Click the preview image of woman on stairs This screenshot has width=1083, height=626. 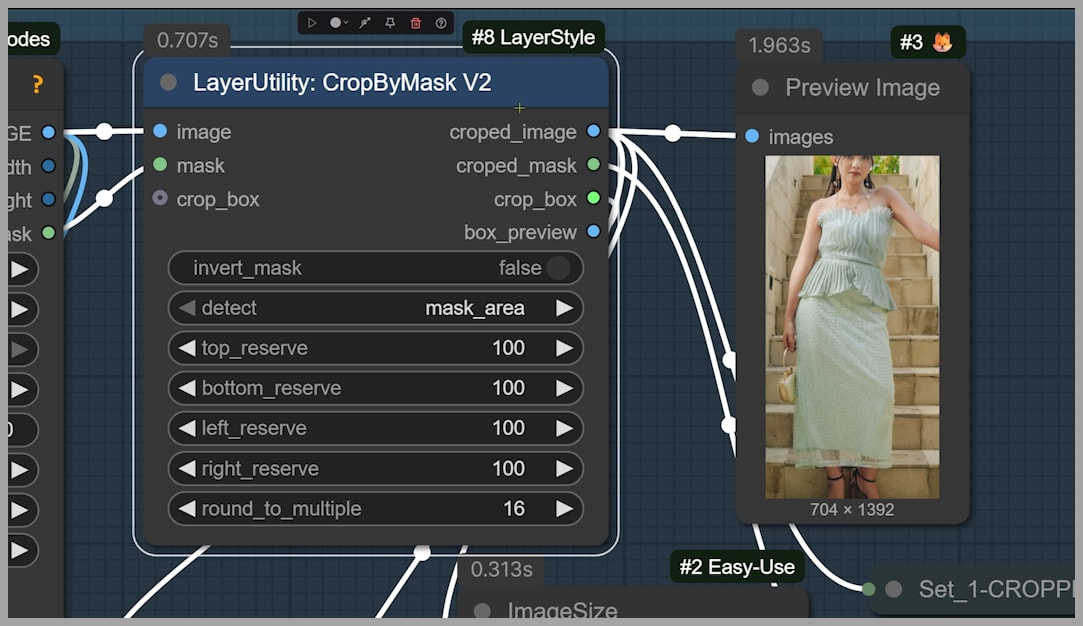[852, 326]
